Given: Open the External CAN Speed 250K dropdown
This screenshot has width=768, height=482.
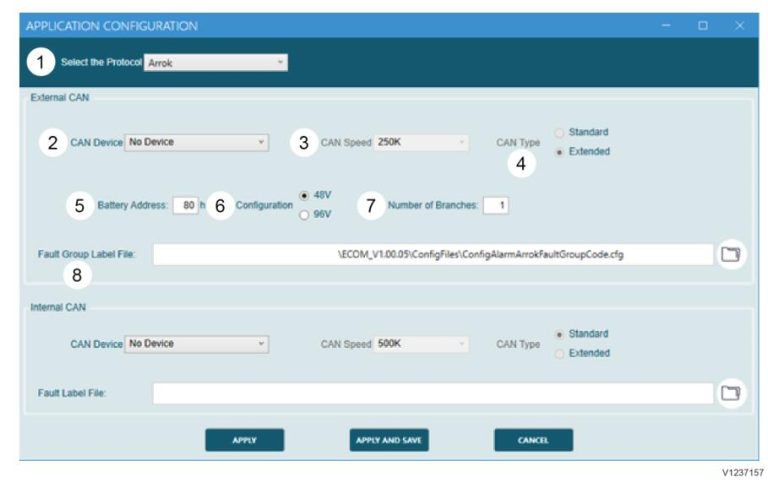Looking at the screenshot, I should pos(421,142).
